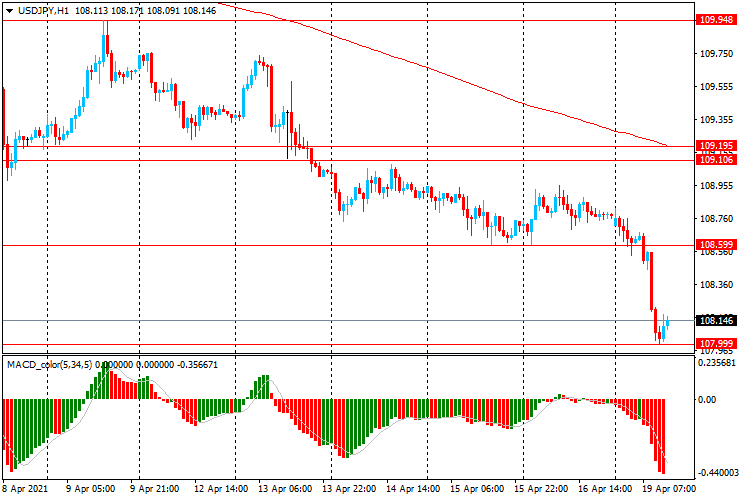Select the 108.955 price scale value
This screenshot has height=500, width=740.
coord(716,186)
